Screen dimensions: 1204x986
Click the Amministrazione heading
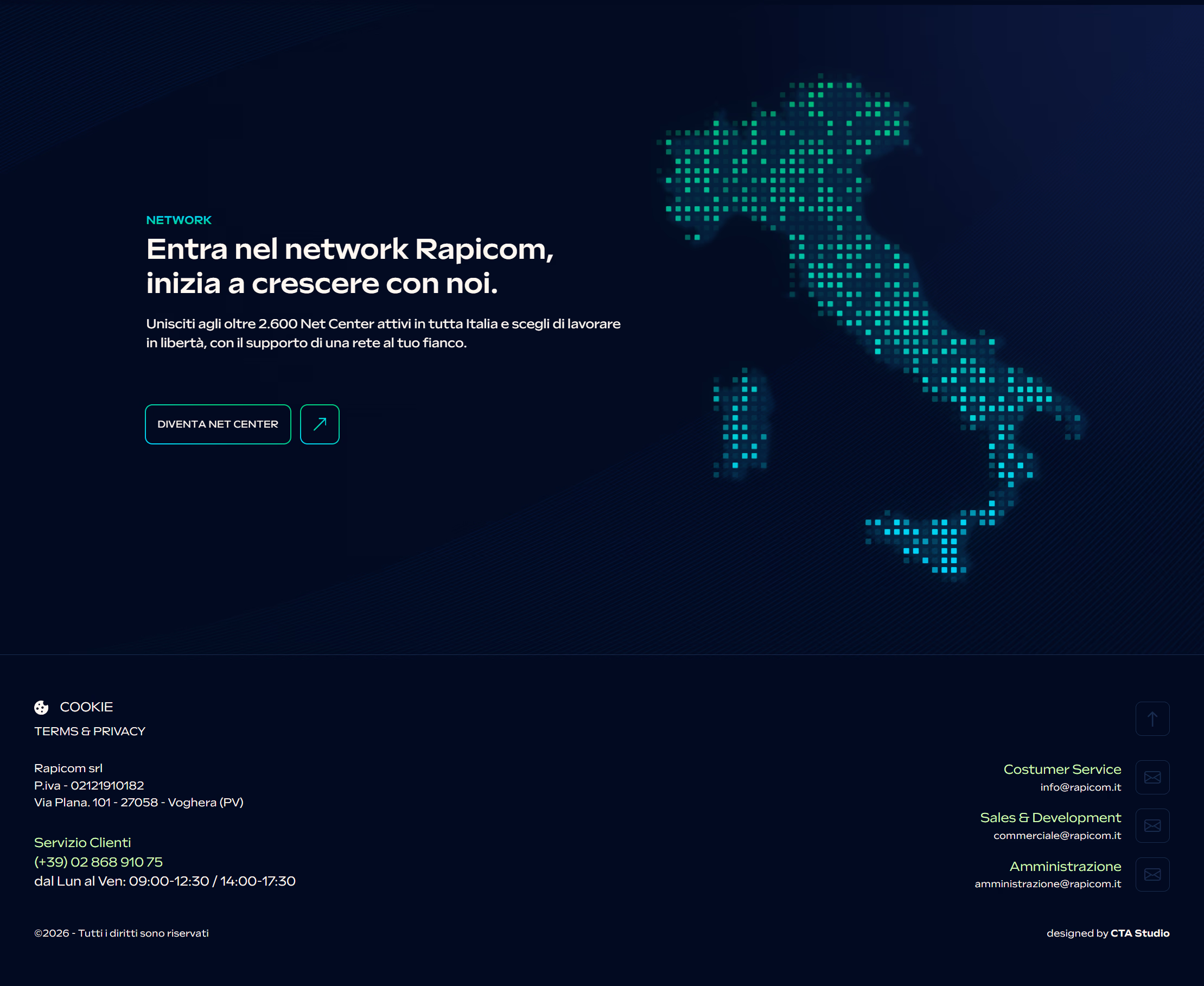pos(1066,866)
